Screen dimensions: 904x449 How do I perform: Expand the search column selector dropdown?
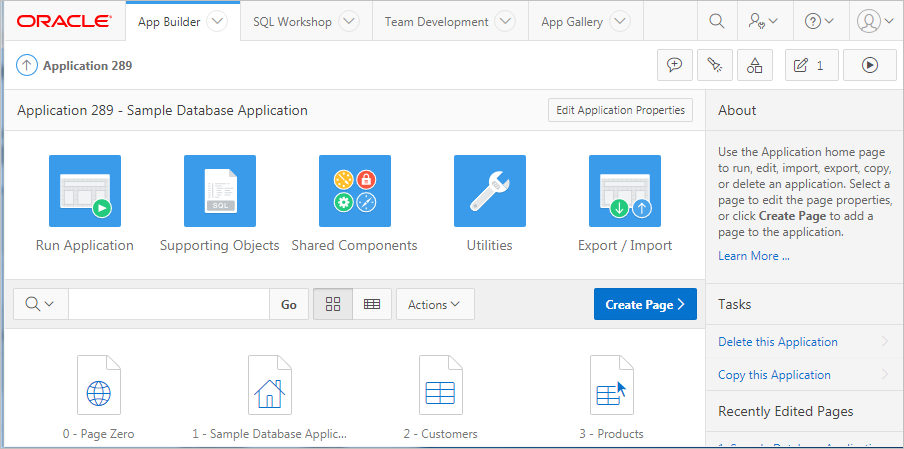coord(41,304)
